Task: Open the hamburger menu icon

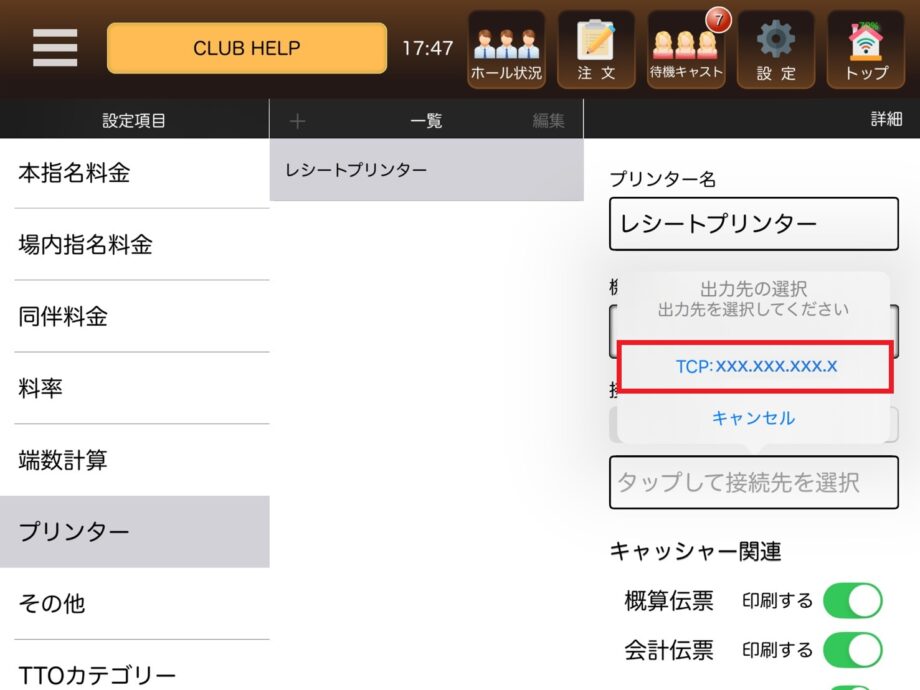Action: pos(55,48)
